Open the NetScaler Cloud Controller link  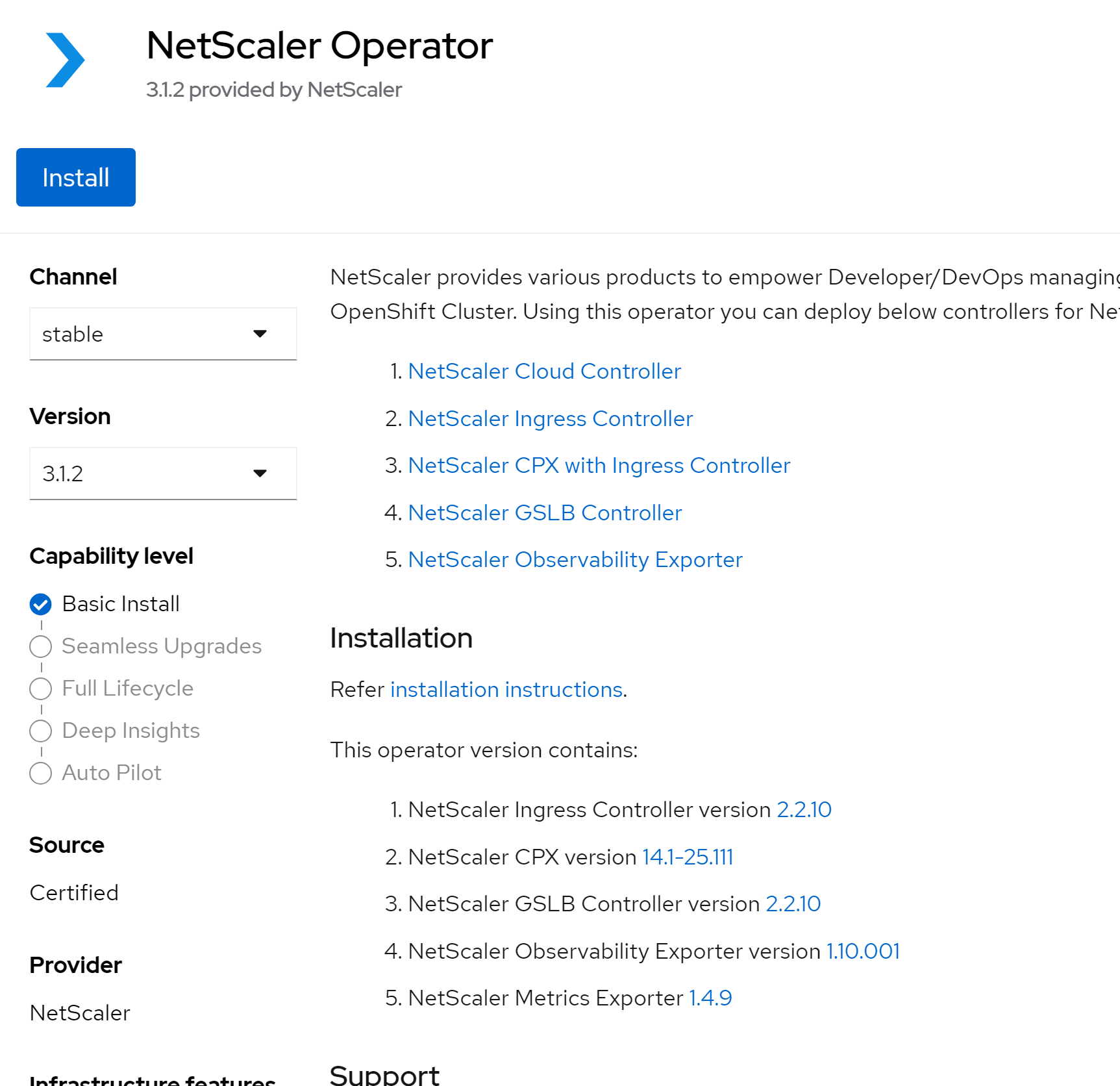point(544,372)
